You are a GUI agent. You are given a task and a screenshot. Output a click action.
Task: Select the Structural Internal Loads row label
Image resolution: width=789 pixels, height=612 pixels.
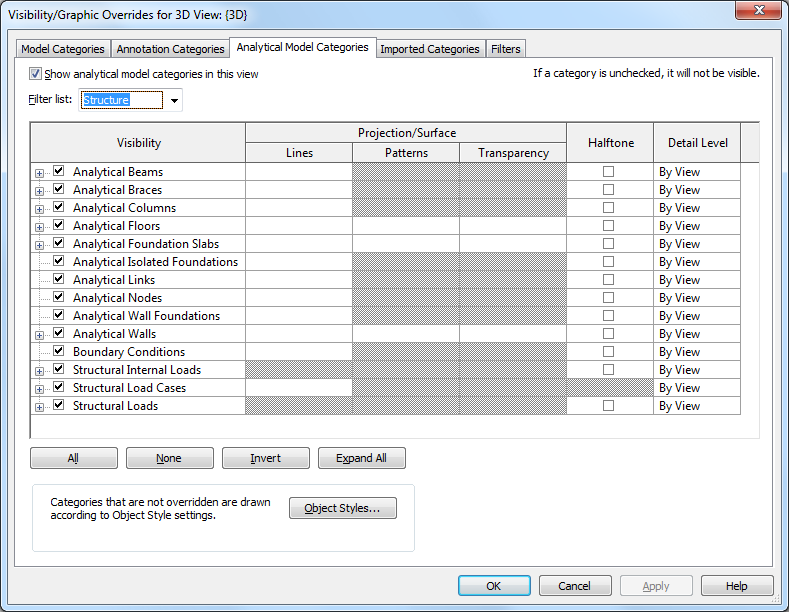(x=137, y=370)
